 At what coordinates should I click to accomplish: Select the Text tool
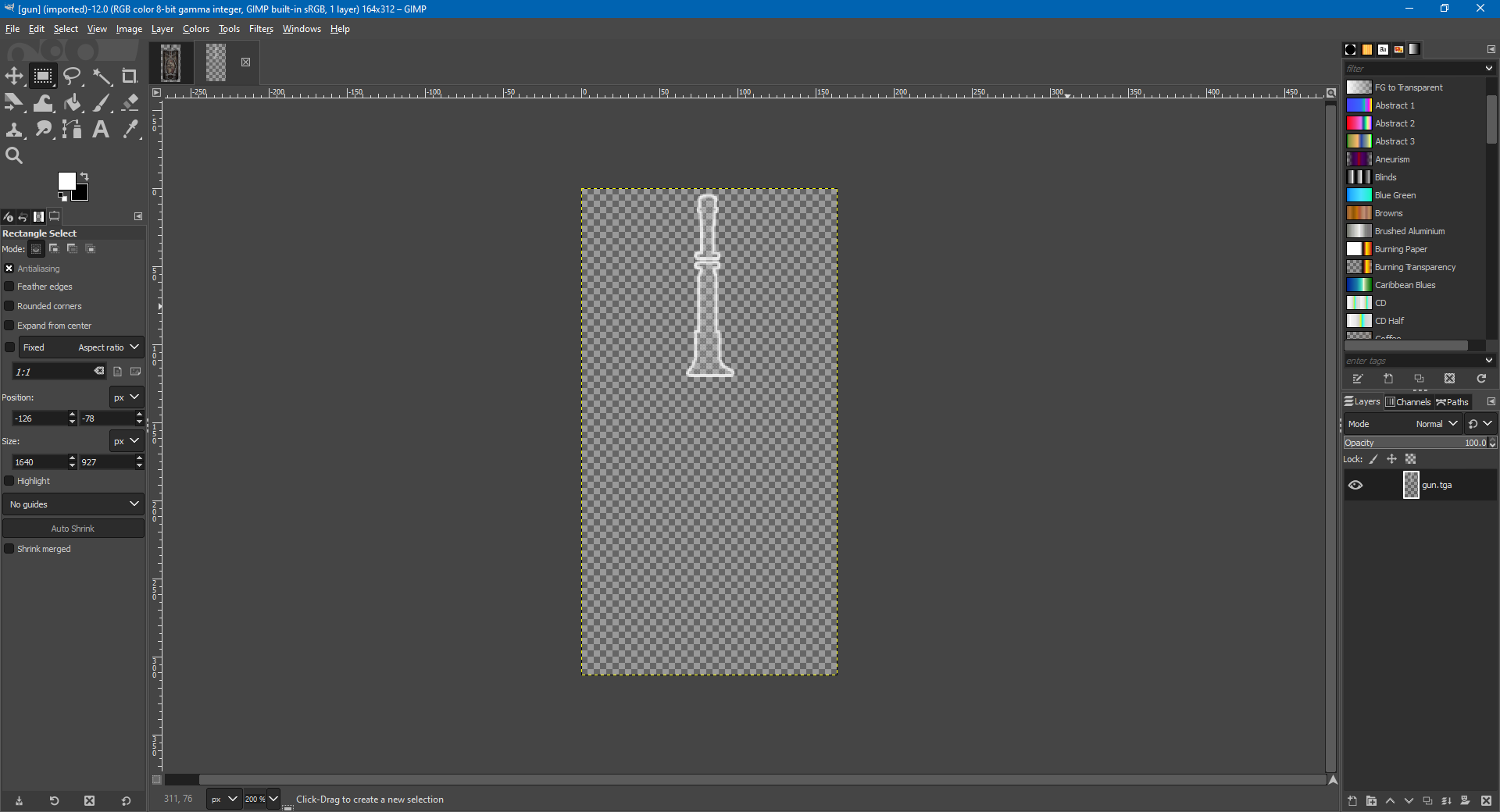click(101, 130)
